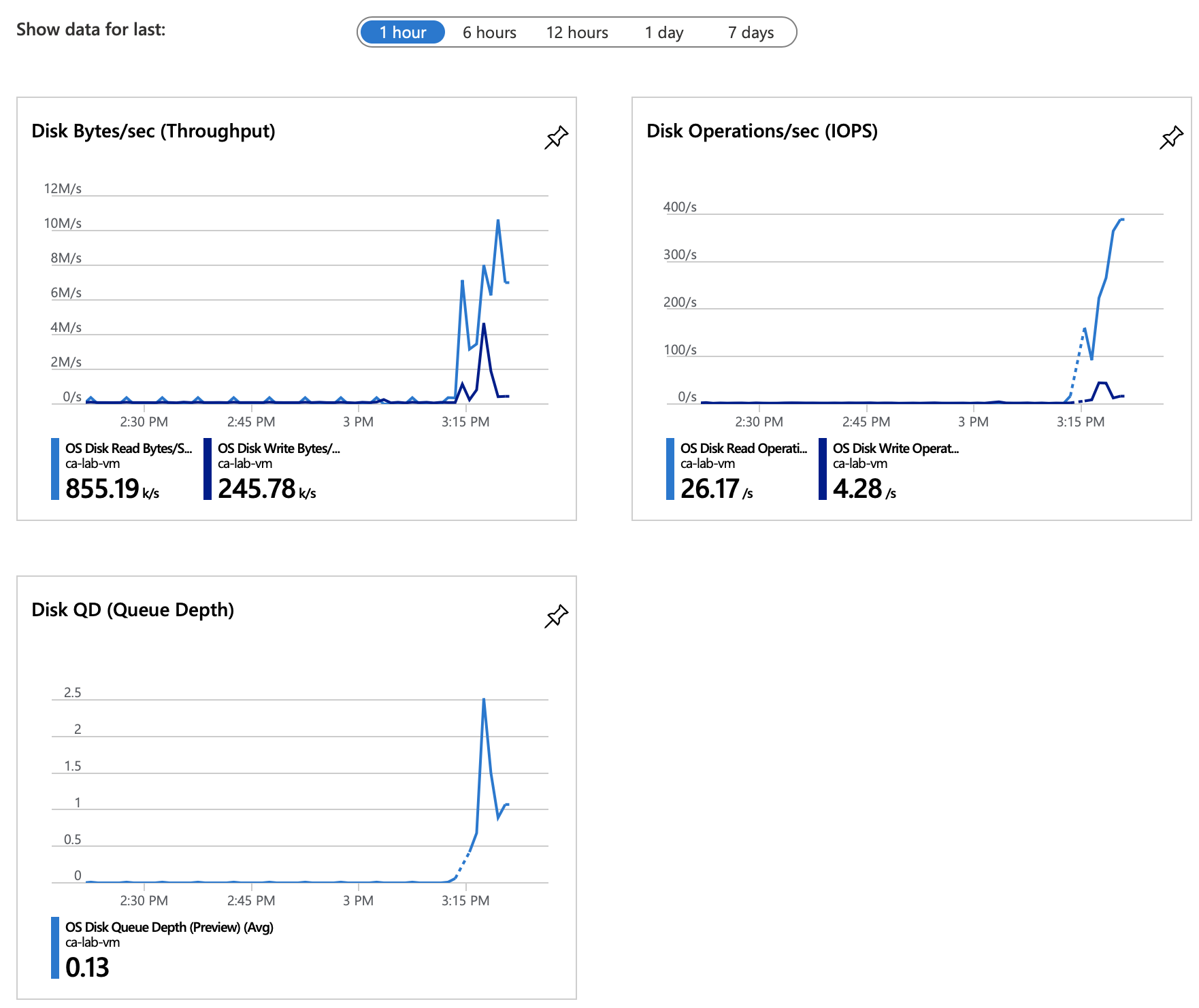This screenshot has width=1199, height=1008.
Task: Show data for last 1 day
Action: click(663, 33)
